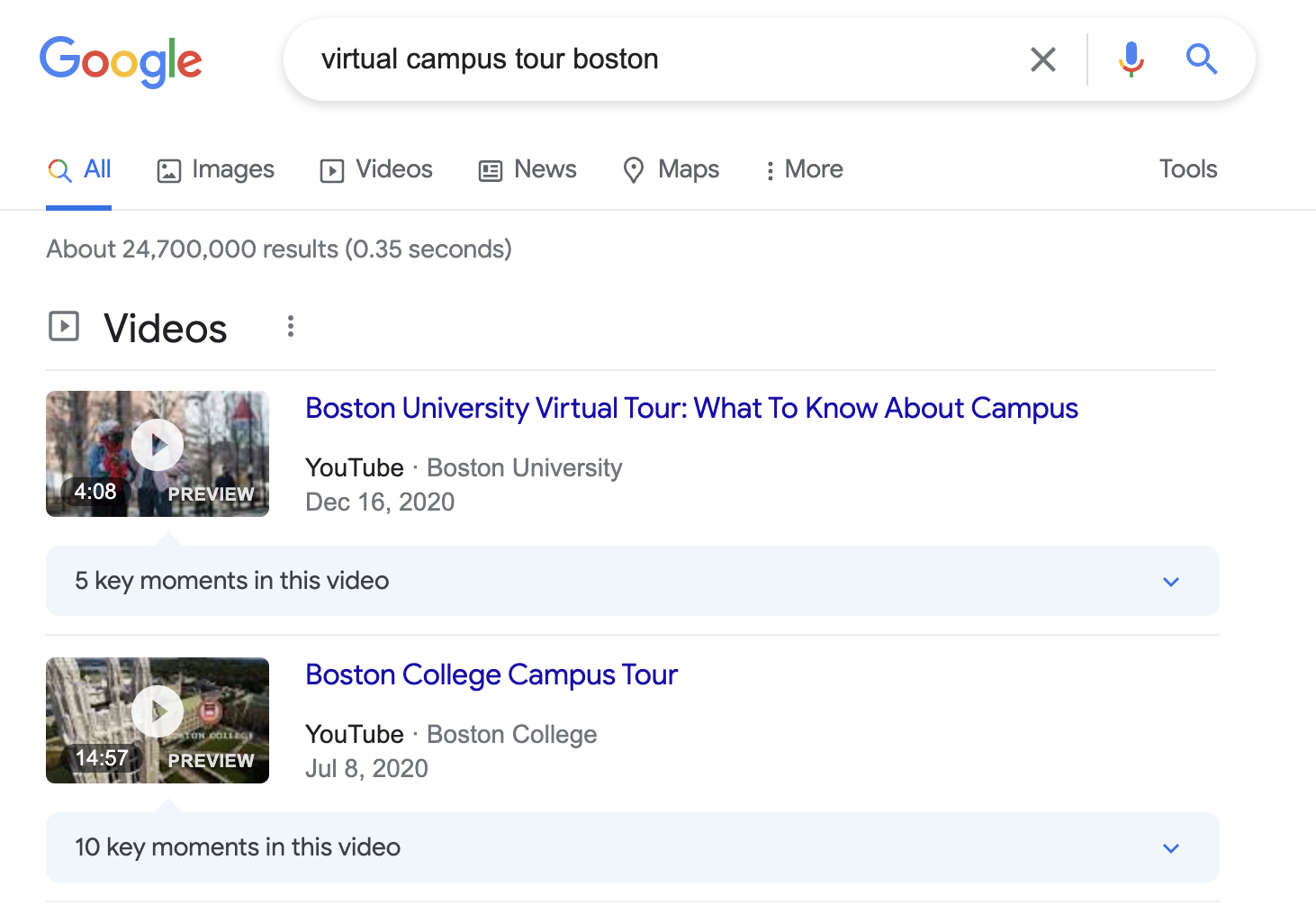This screenshot has height=905, width=1316.
Task: Open the More search categories dropdown
Action: coord(803,169)
